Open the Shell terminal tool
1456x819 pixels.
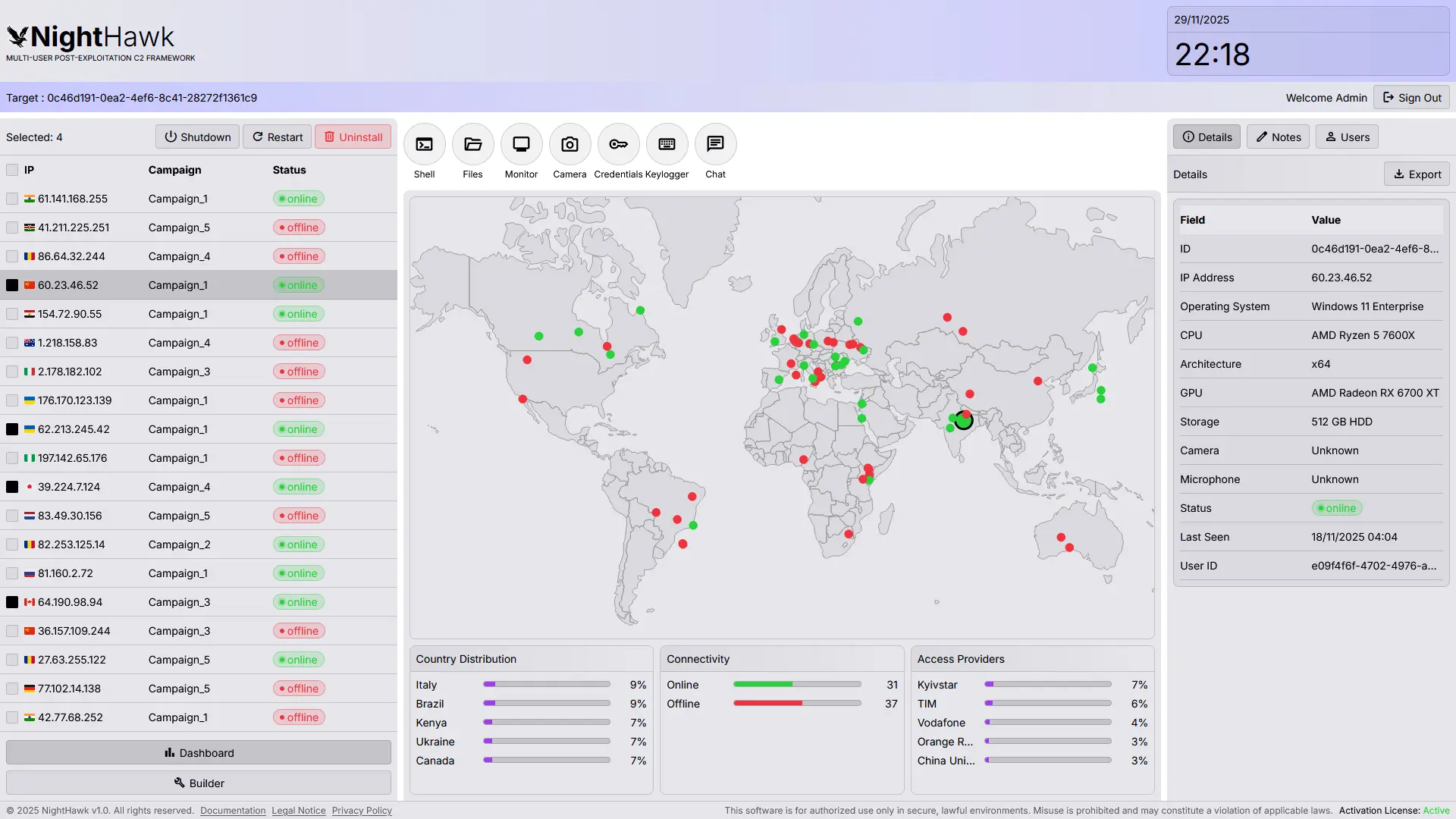[x=424, y=144]
